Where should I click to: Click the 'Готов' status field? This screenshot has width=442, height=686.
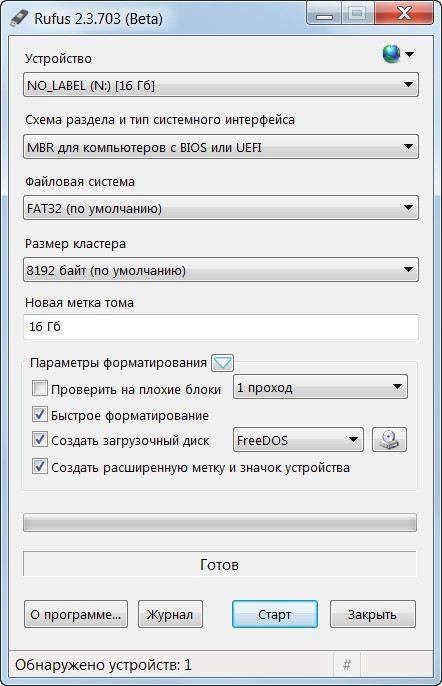pyautogui.click(x=220, y=564)
